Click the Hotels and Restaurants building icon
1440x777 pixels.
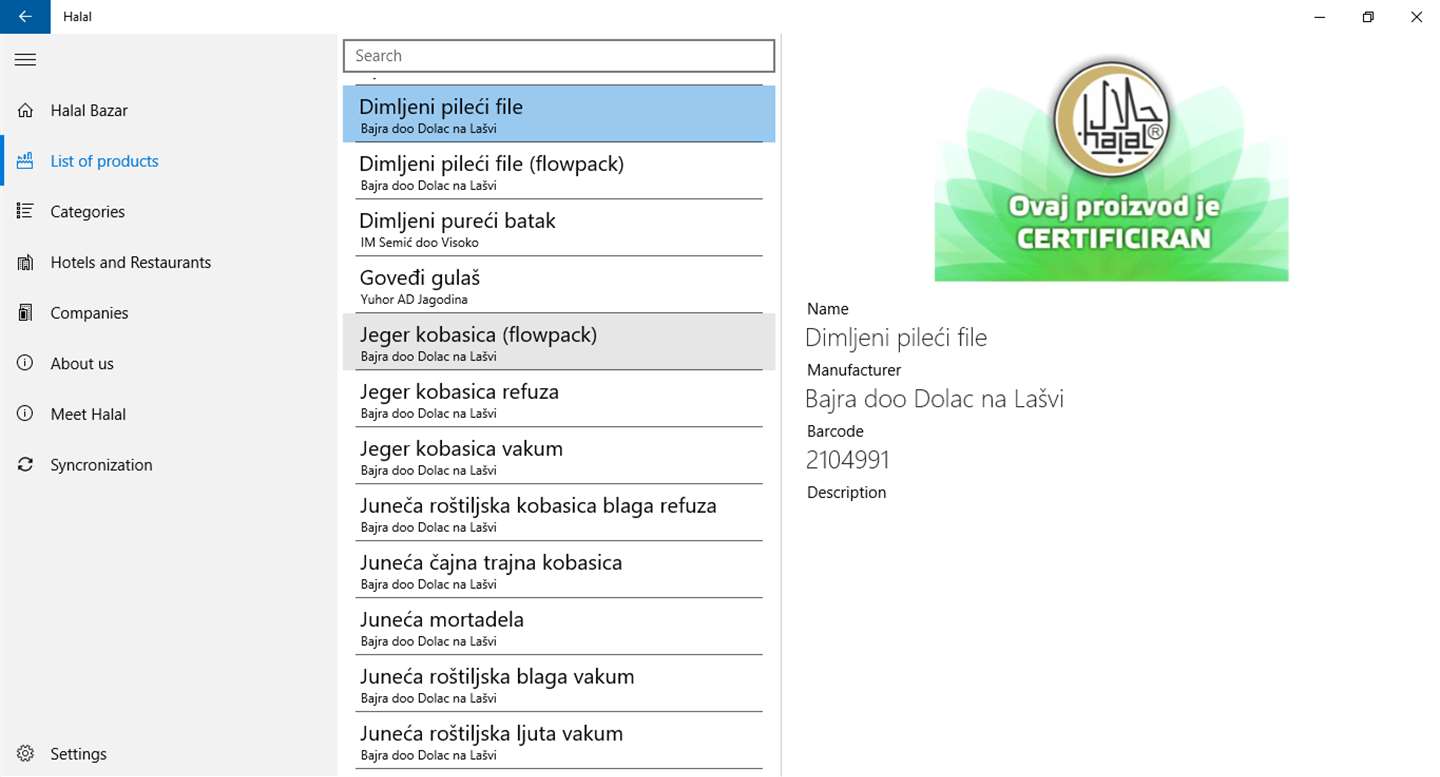26,262
